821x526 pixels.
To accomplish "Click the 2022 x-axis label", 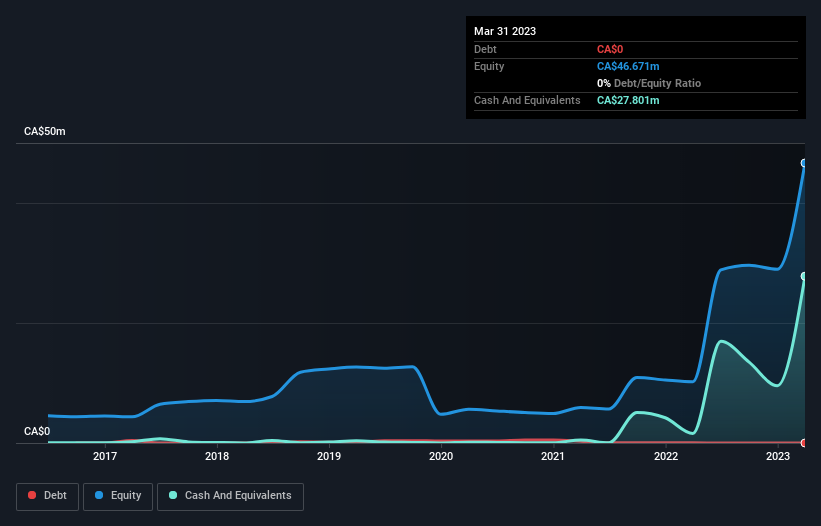I will tap(666, 456).
